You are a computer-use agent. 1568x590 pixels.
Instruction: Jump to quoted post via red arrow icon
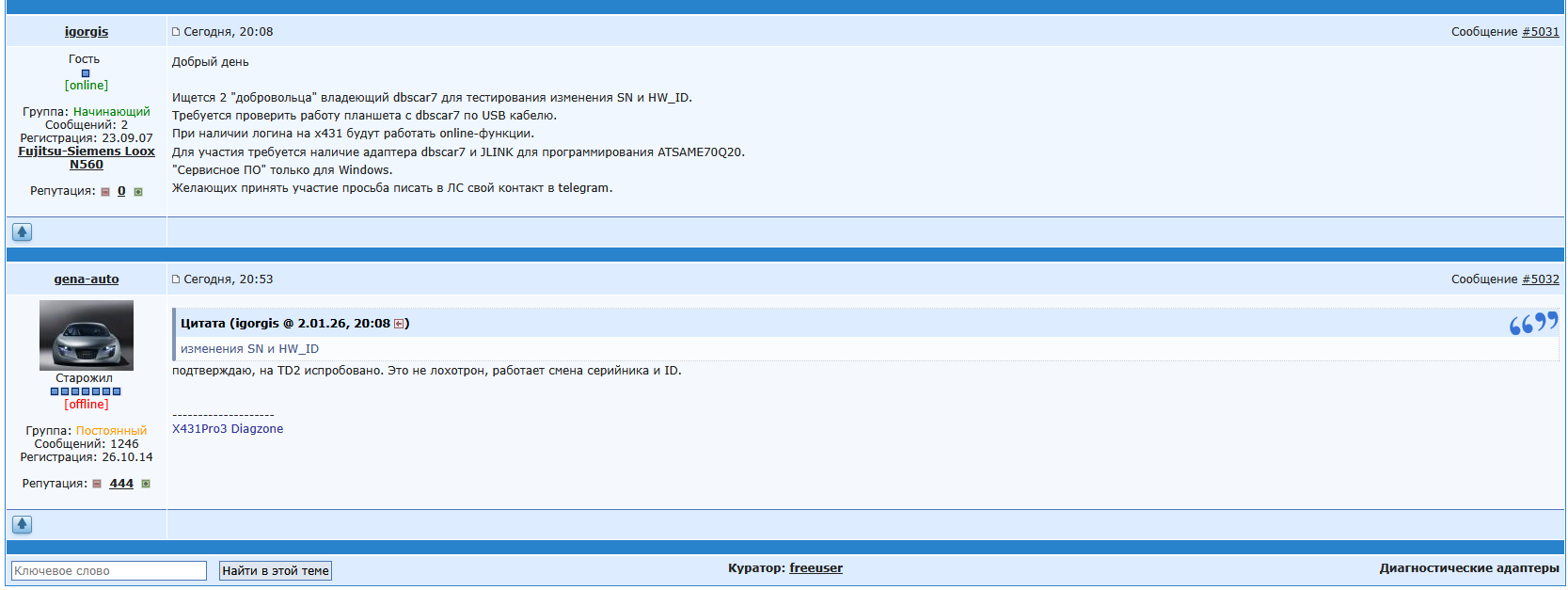pyautogui.click(x=399, y=324)
